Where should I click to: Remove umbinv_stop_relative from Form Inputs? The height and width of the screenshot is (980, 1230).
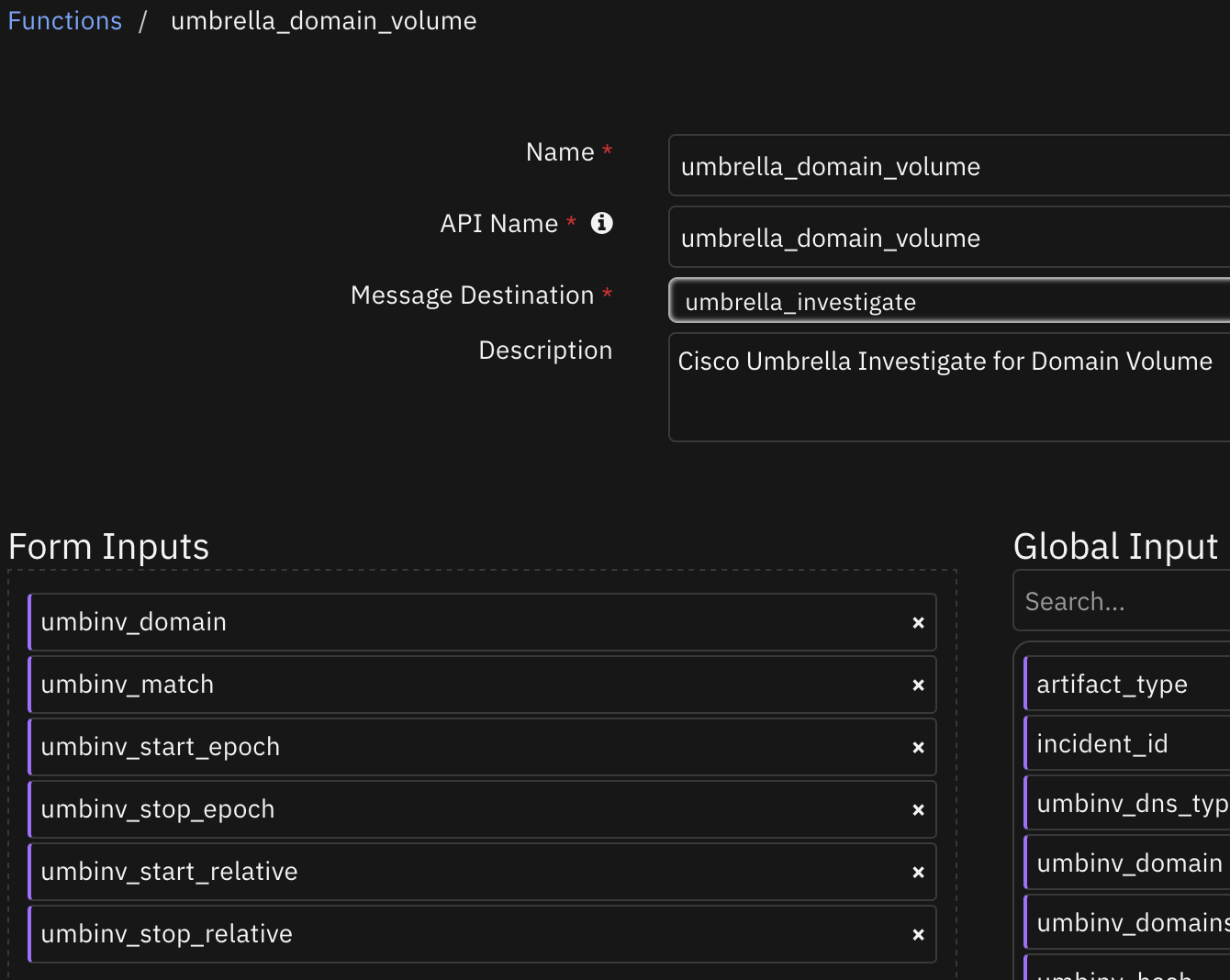coord(918,935)
